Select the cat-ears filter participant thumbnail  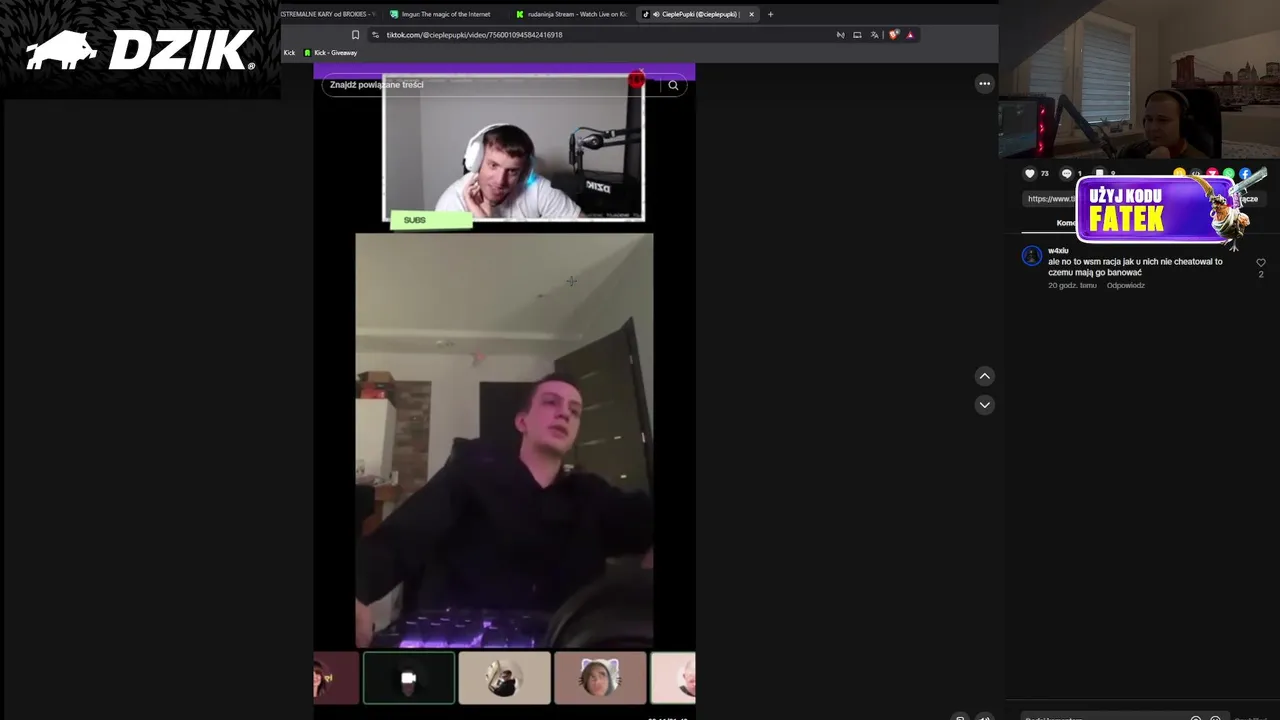click(x=600, y=678)
